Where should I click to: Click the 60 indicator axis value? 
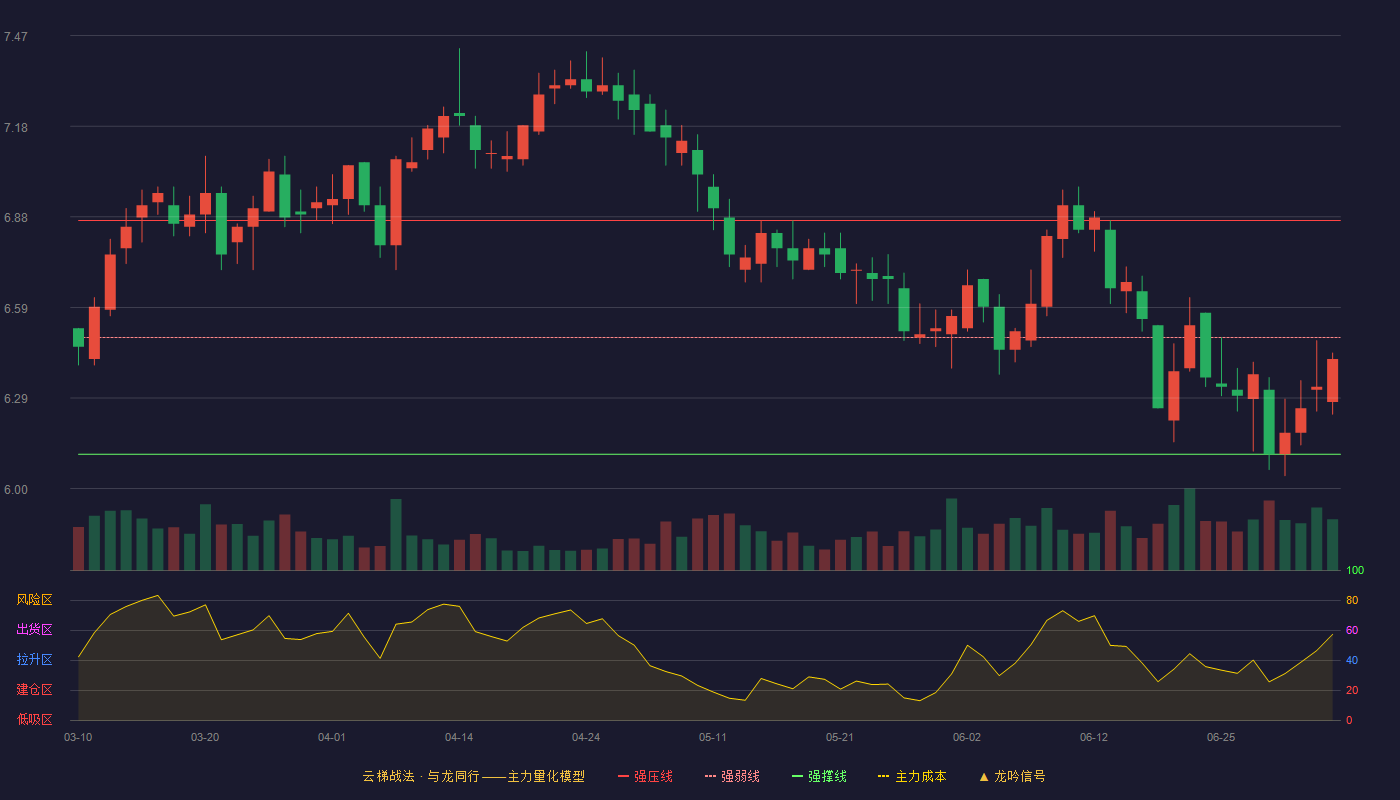pos(1352,630)
